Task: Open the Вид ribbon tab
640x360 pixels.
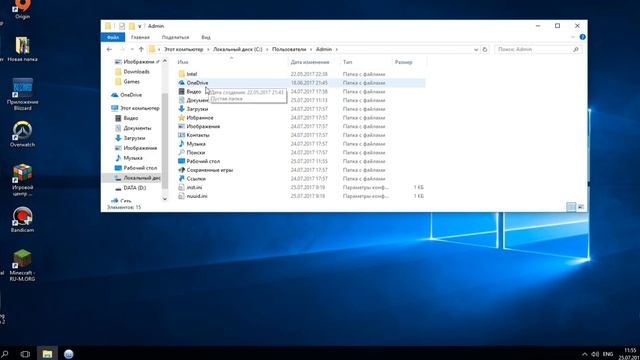Action: tap(206, 37)
